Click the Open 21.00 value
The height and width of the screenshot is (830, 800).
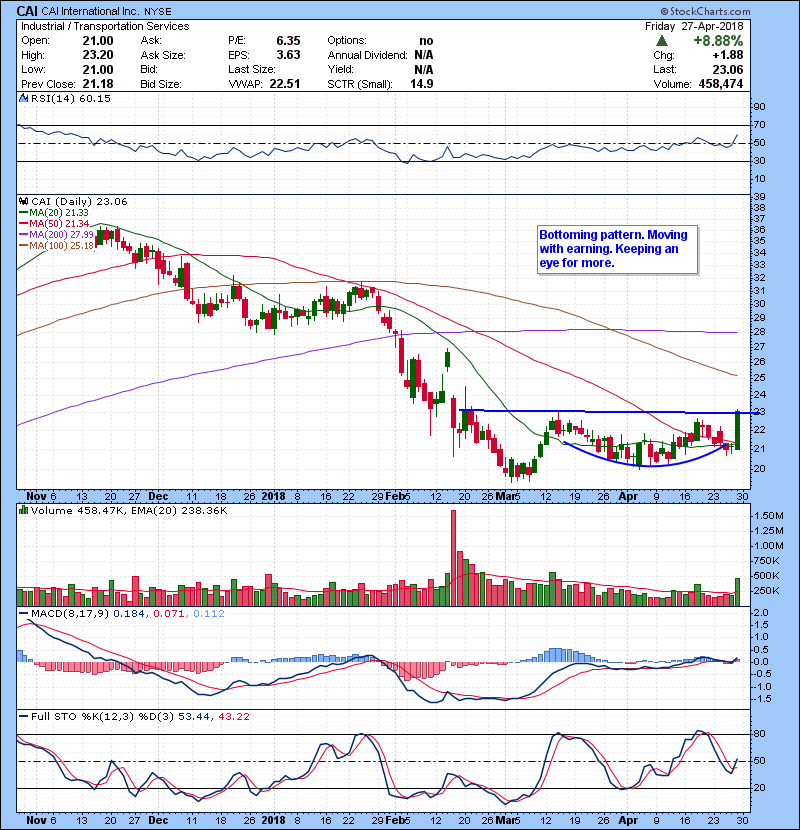98,41
